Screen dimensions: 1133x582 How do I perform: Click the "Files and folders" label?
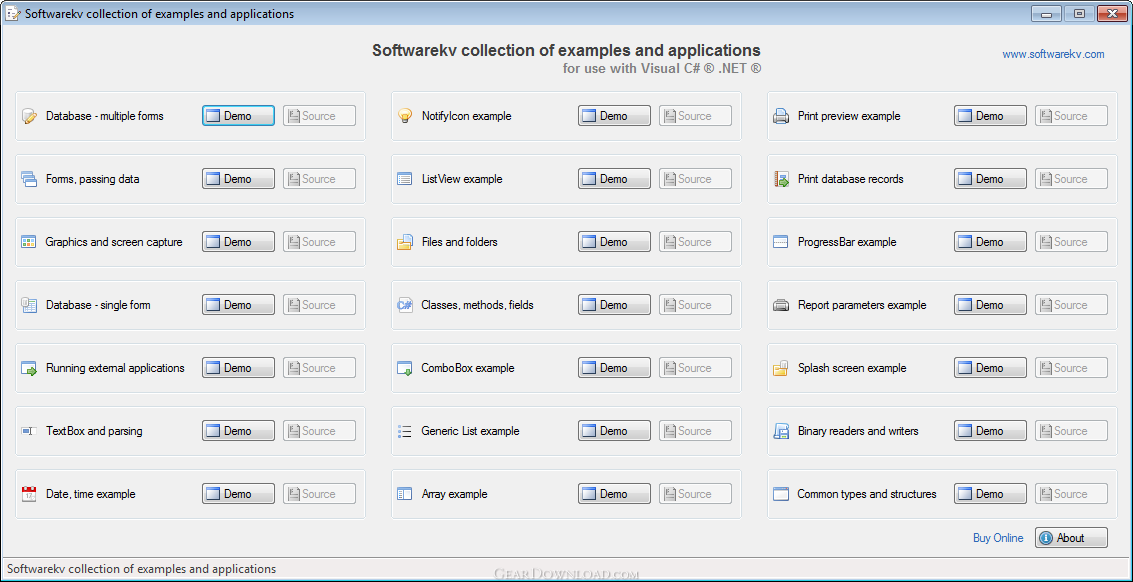(x=460, y=241)
